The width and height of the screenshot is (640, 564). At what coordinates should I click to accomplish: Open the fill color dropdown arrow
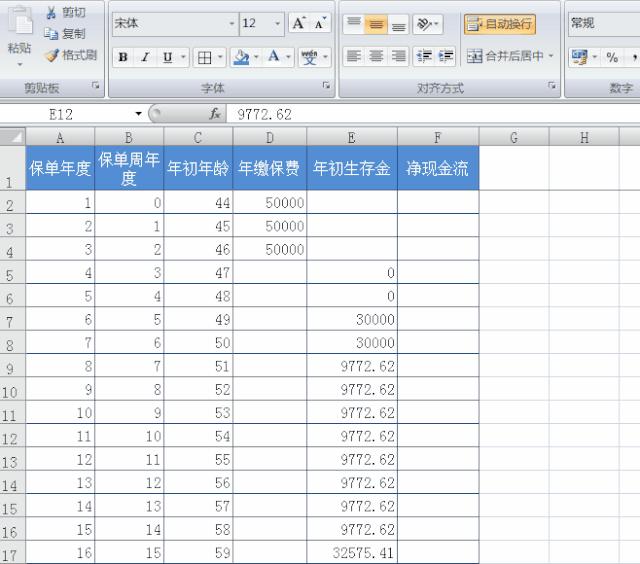click(x=256, y=58)
